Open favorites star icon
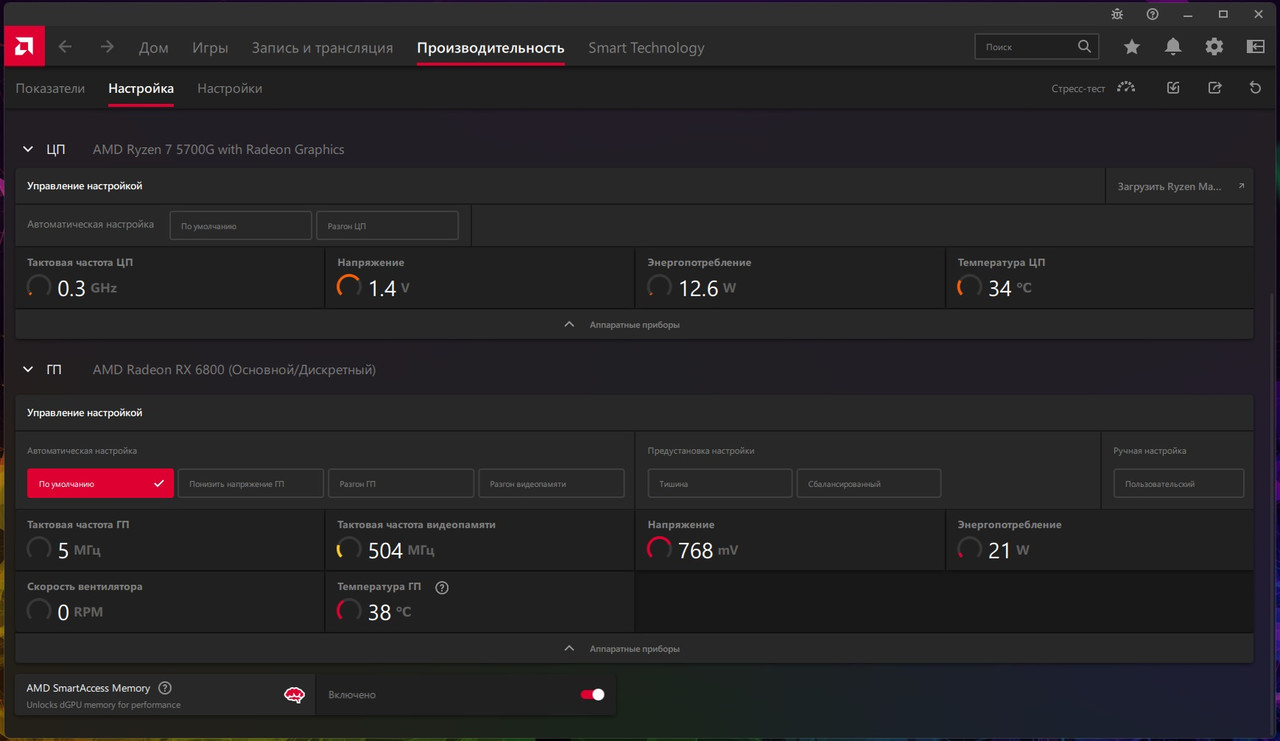Screen dimensions: 1280x741 click(1131, 47)
